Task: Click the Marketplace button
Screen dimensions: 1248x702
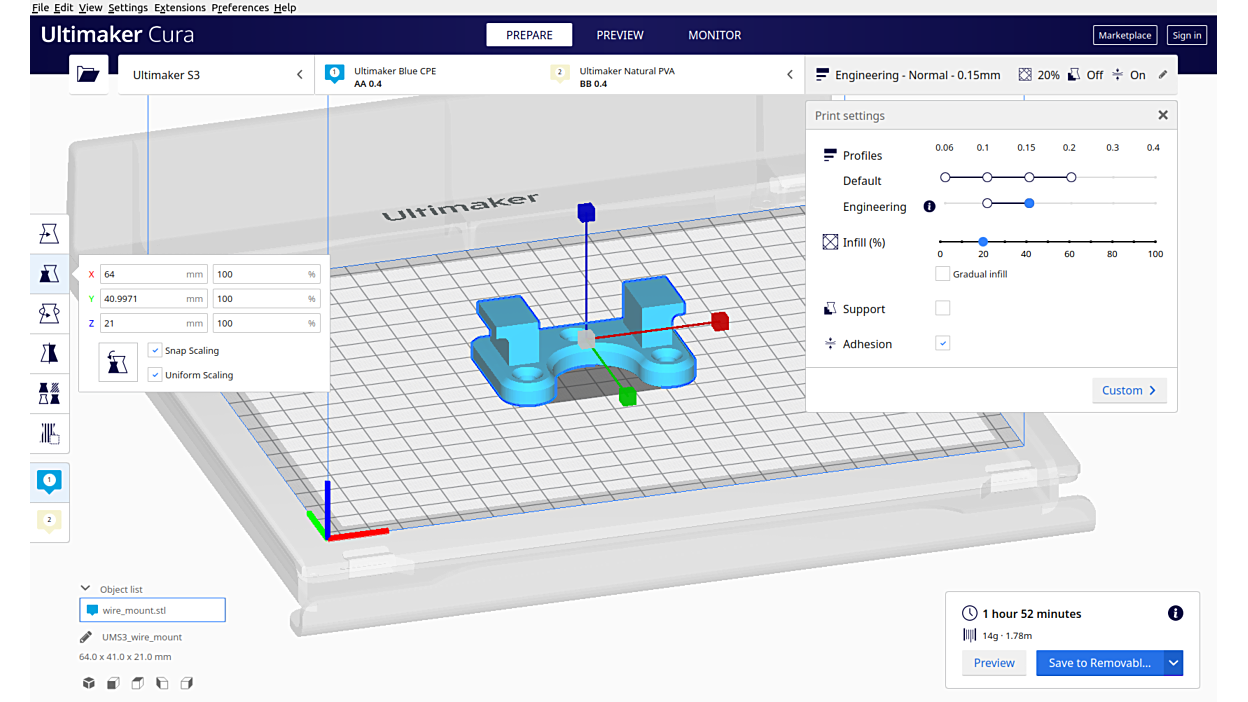Action: [1125, 35]
